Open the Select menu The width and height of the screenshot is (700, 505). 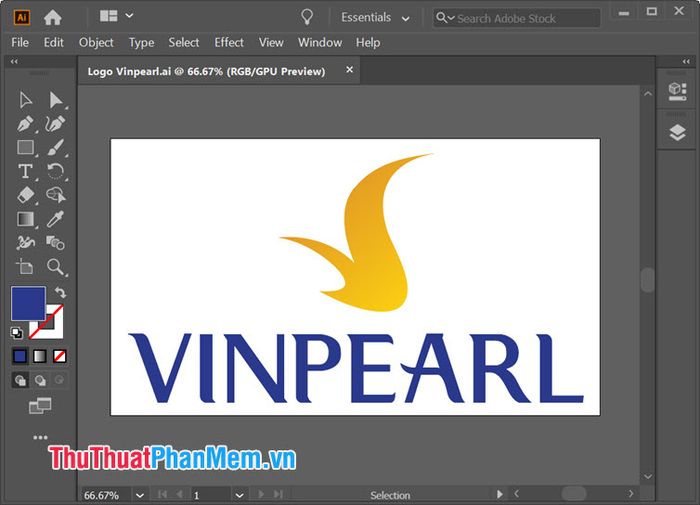point(183,42)
